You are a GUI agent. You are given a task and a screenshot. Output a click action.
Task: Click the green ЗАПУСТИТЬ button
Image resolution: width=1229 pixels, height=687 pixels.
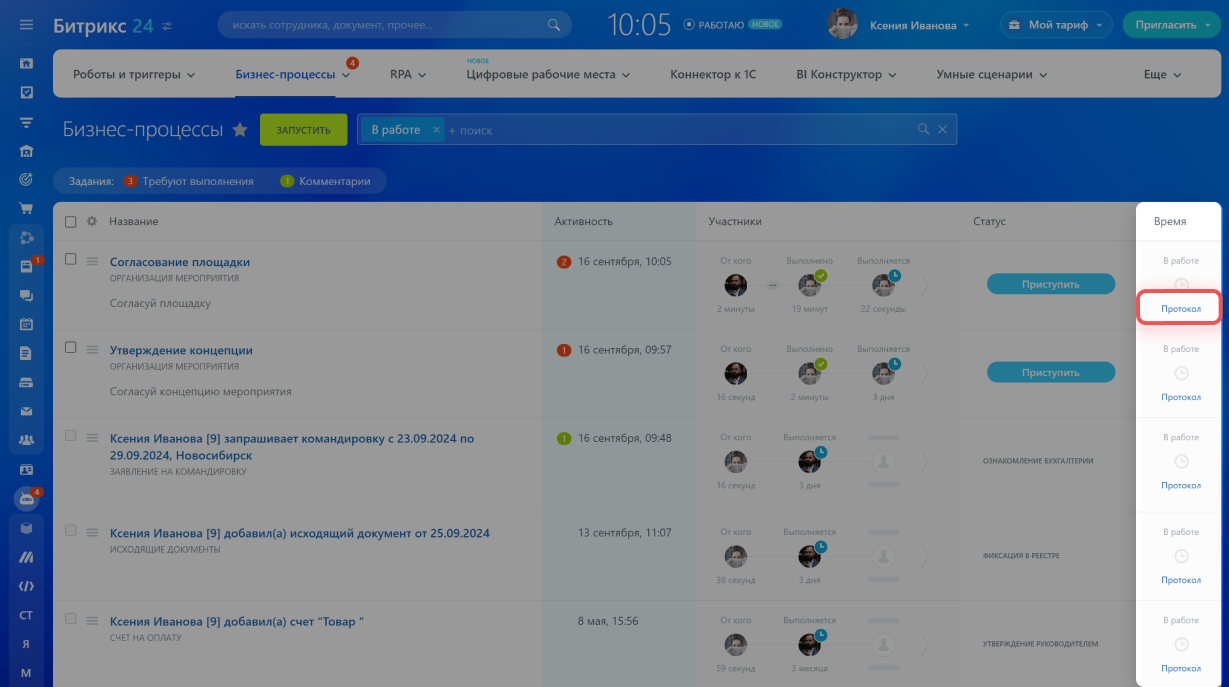point(303,130)
